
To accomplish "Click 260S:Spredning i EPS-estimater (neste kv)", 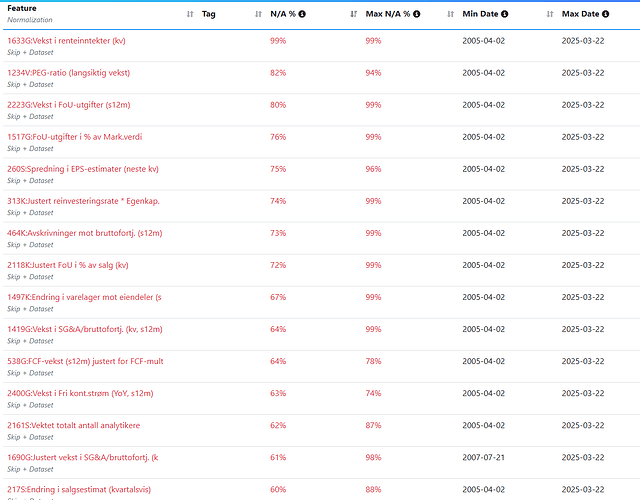I will click(82, 169).
